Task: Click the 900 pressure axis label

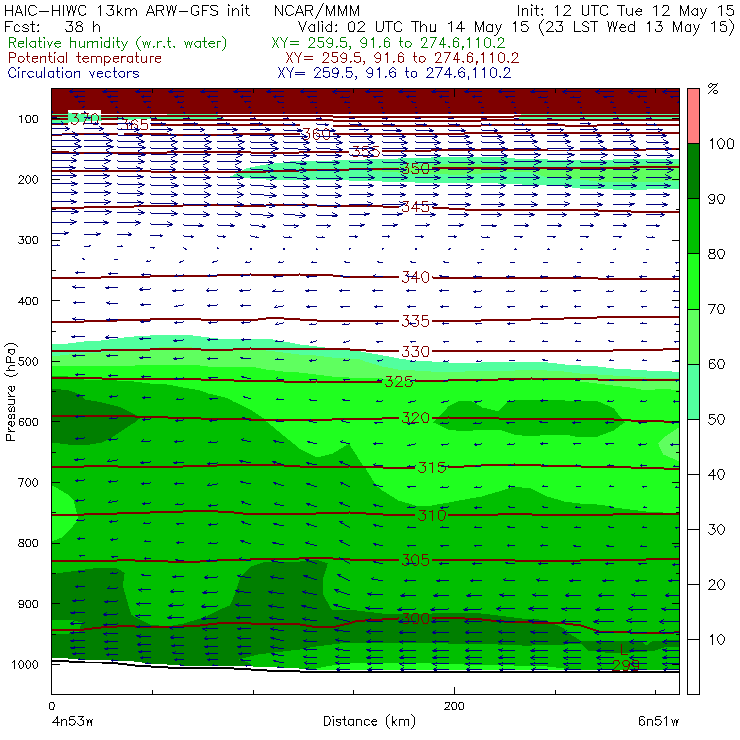Action: 28,604
